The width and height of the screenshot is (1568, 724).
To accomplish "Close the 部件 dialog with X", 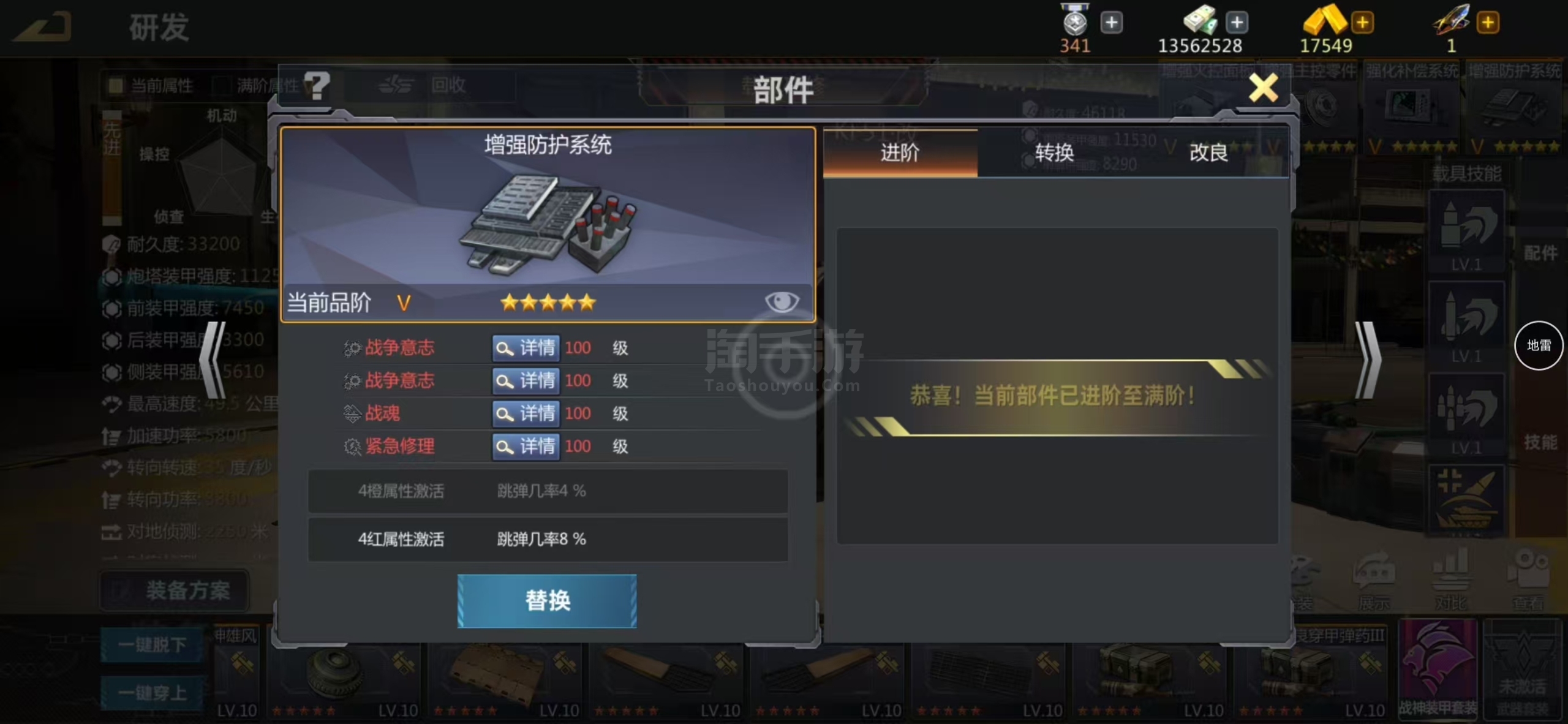I will [1263, 88].
